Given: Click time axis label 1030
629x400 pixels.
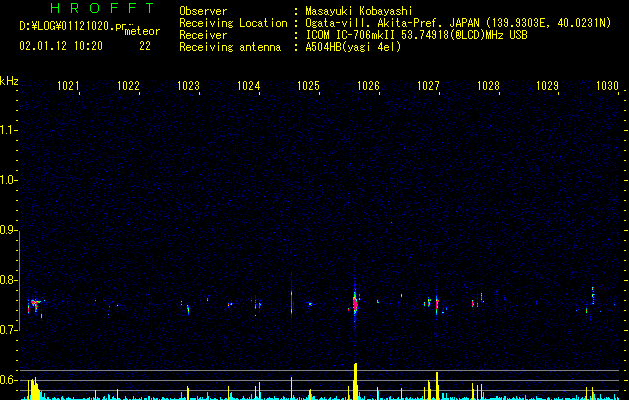Looking at the screenshot, I should (607, 85).
